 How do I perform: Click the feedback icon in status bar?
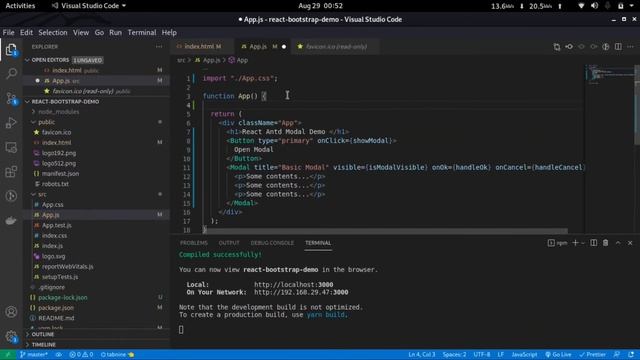coord(617,354)
